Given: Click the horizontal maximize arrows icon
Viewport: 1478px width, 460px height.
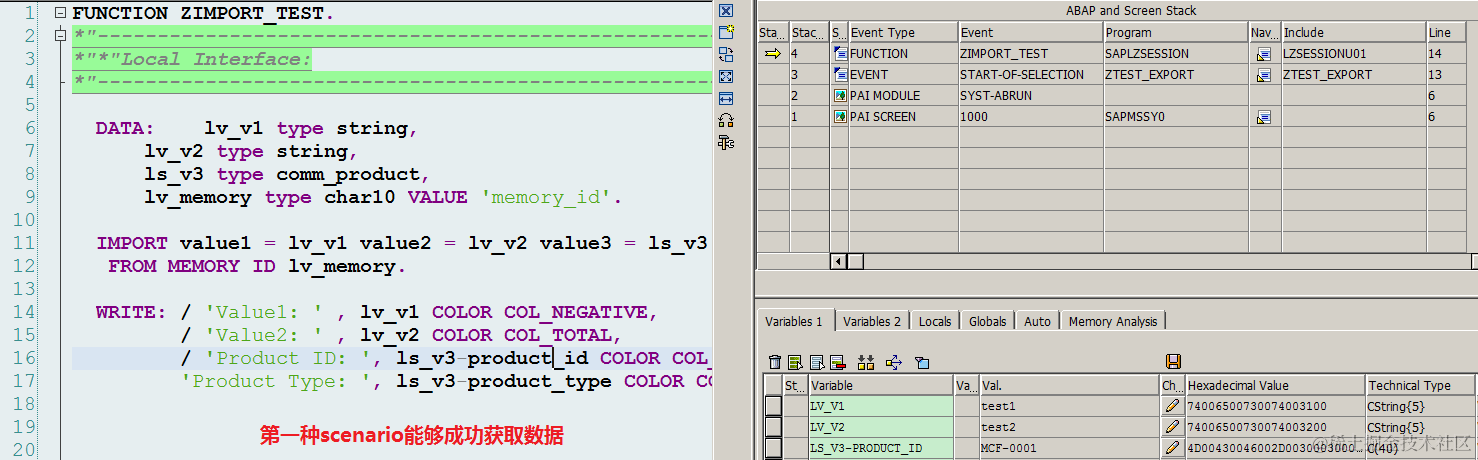Looking at the screenshot, I should click(727, 98).
